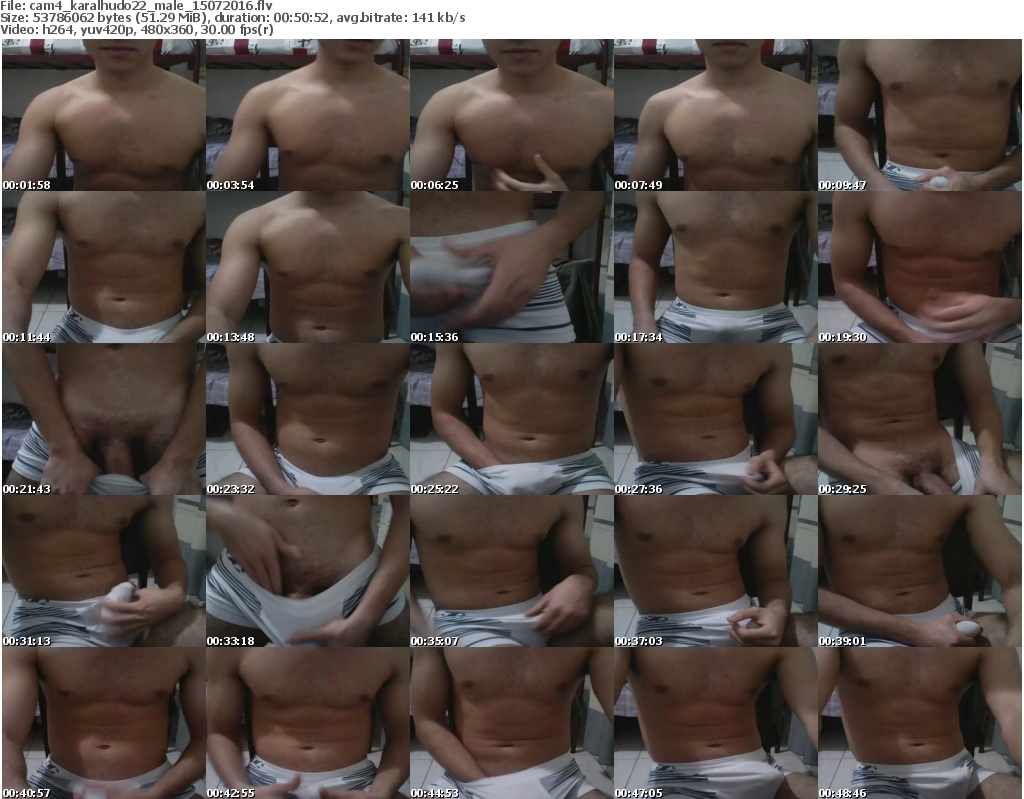Pick the frame timestamped 00:15:36

tap(511, 267)
